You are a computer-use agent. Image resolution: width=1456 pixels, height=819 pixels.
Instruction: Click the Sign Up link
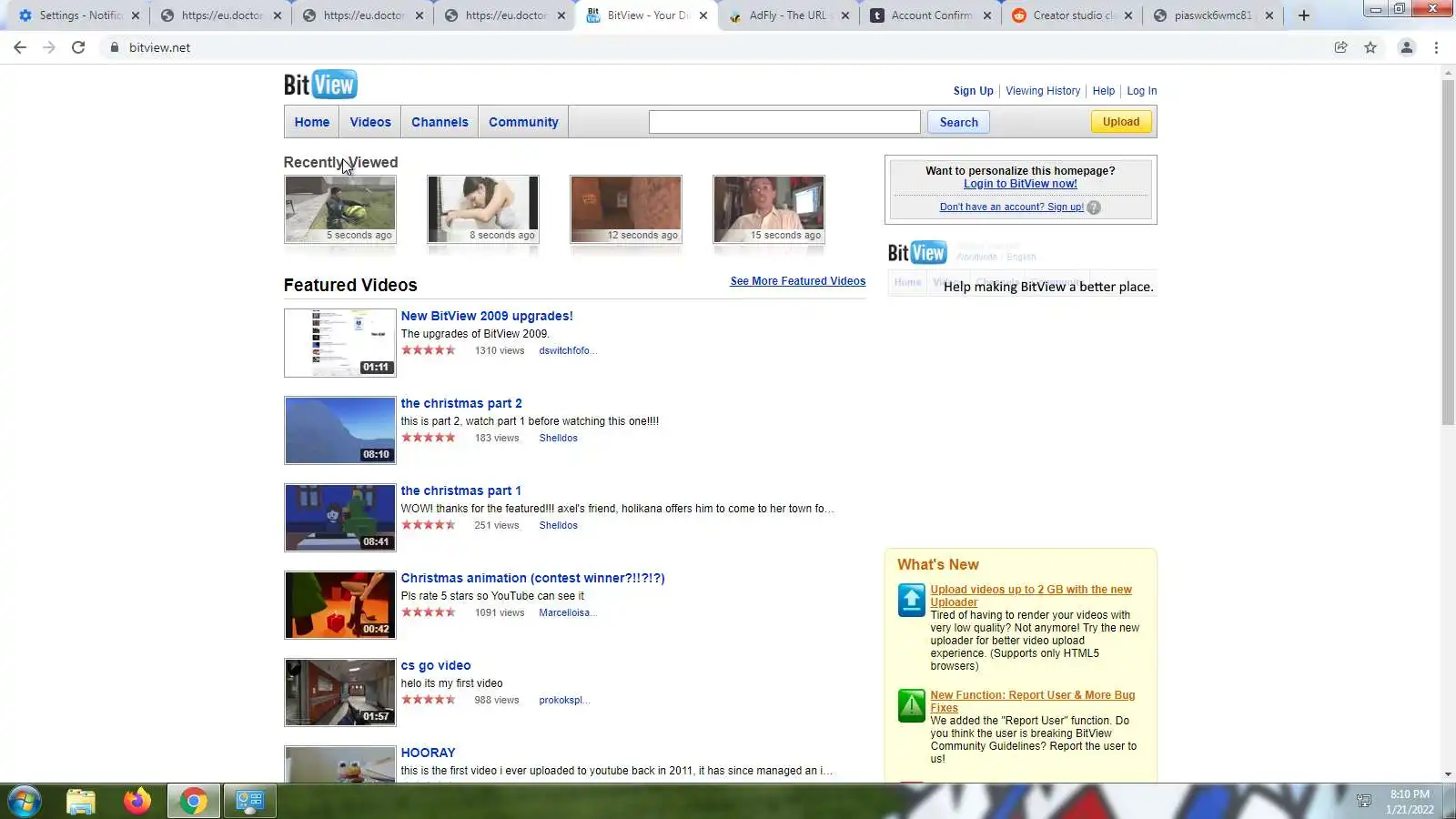[974, 91]
